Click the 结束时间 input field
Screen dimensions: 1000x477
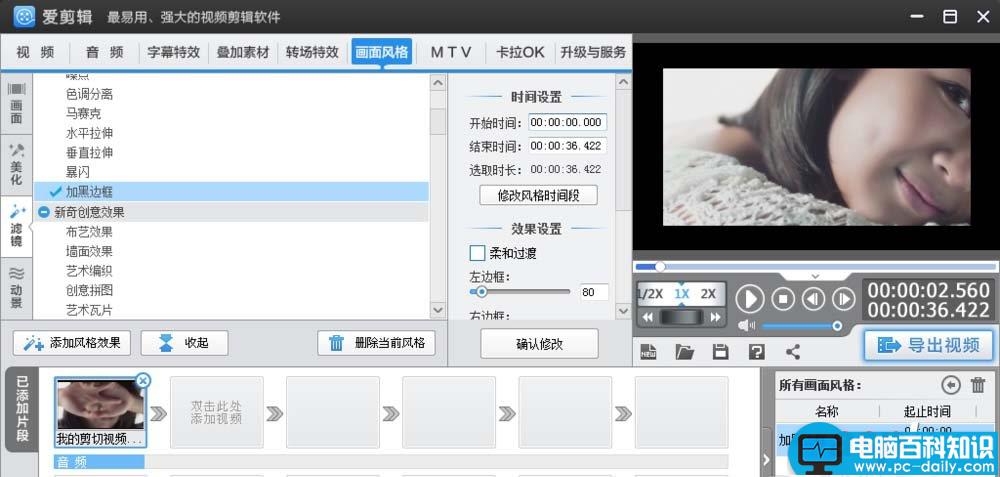coord(568,146)
